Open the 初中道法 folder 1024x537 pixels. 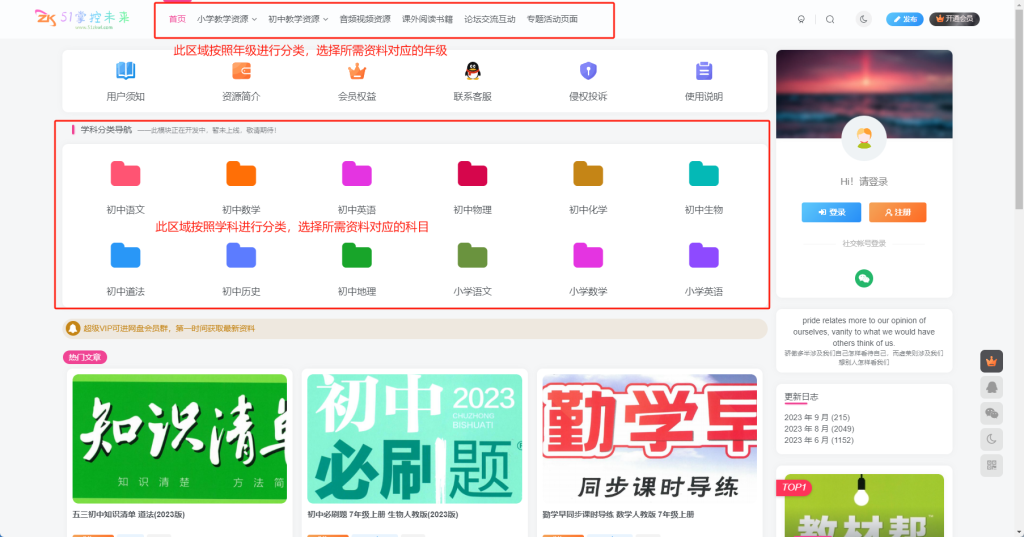coord(125,255)
